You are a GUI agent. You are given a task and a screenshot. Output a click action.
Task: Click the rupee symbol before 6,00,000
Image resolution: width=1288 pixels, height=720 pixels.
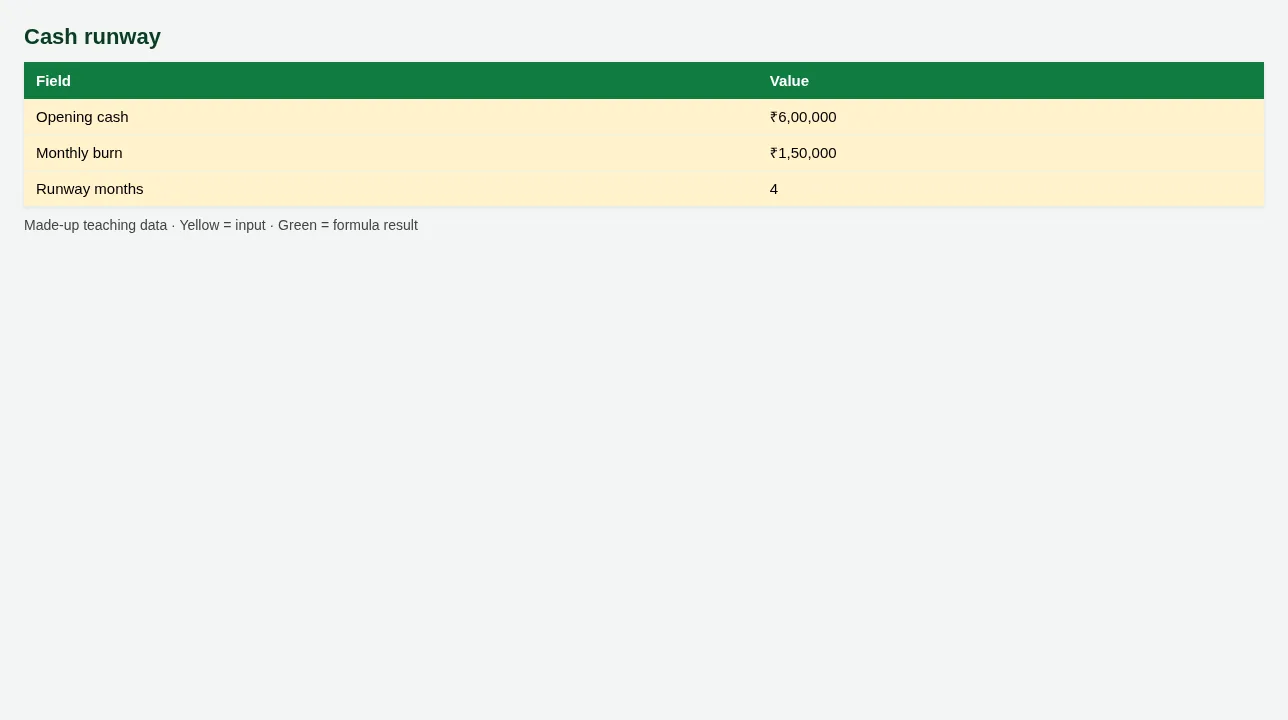(774, 117)
